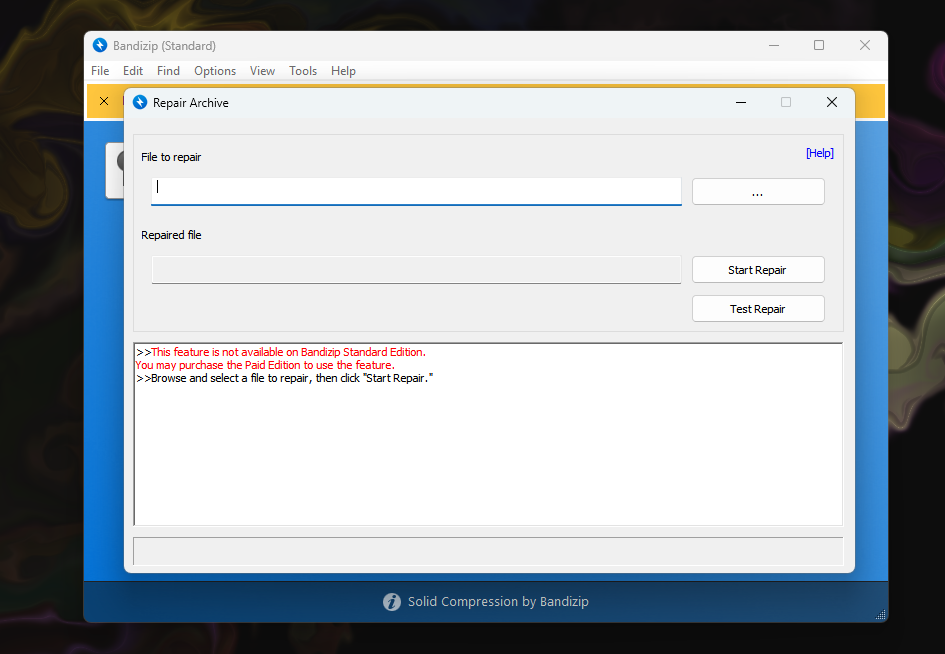Open the Help menu in the menu bar
The height and width of the screenshot is (654, 945).
343,71
